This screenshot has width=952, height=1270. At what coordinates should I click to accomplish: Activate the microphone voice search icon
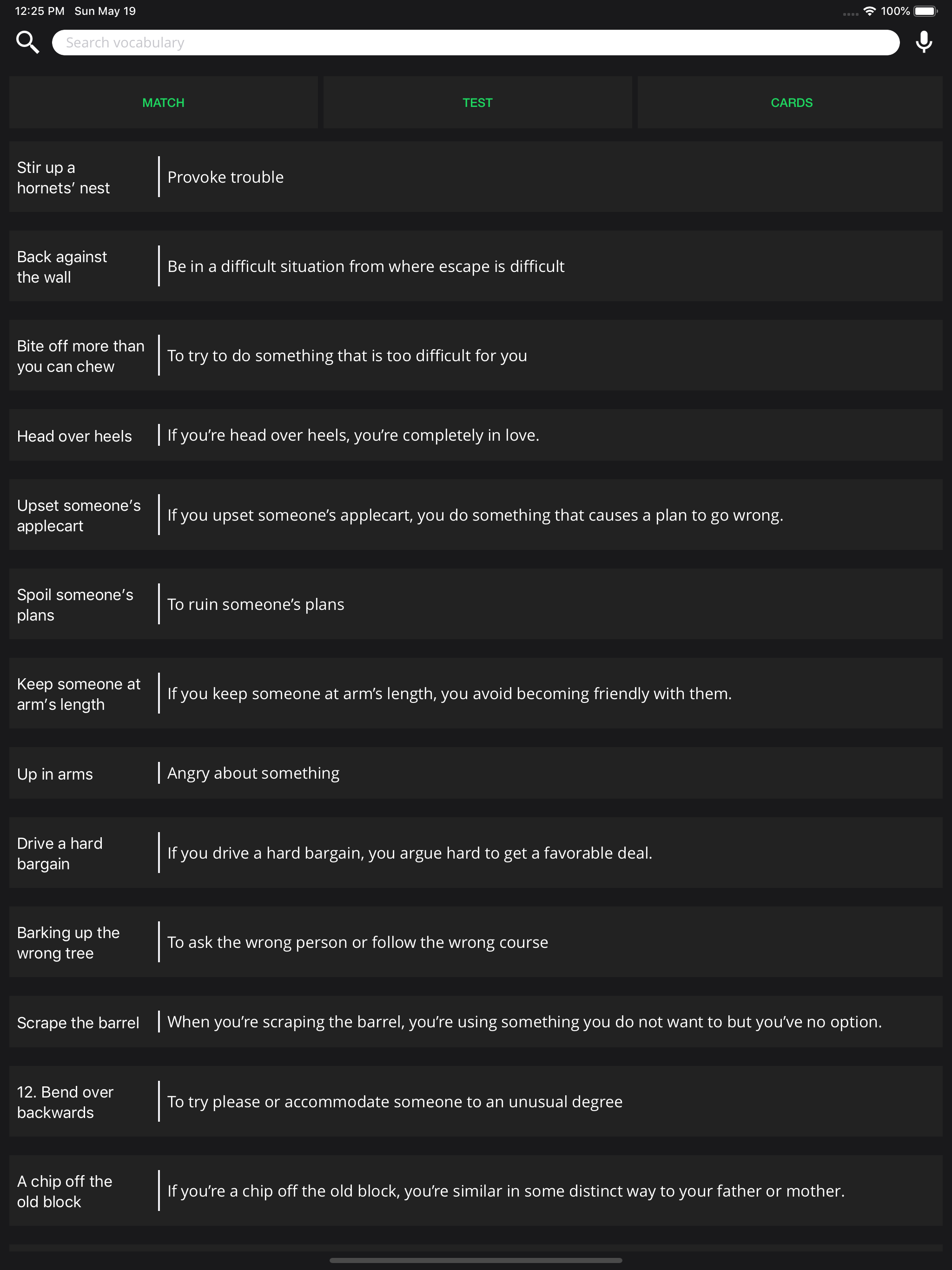point(924,42)
